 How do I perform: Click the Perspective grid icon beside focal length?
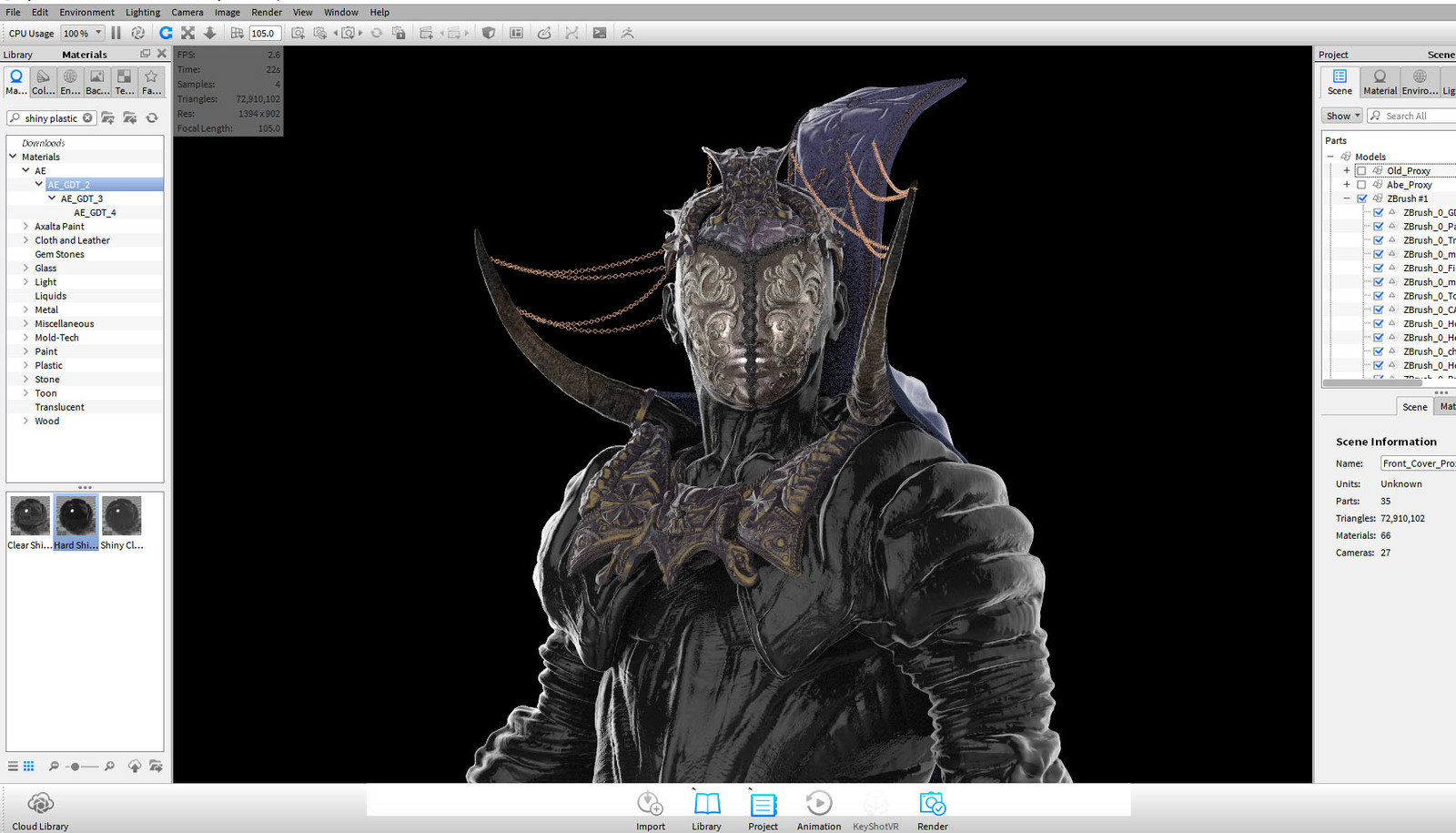click(x=237, y=33)
